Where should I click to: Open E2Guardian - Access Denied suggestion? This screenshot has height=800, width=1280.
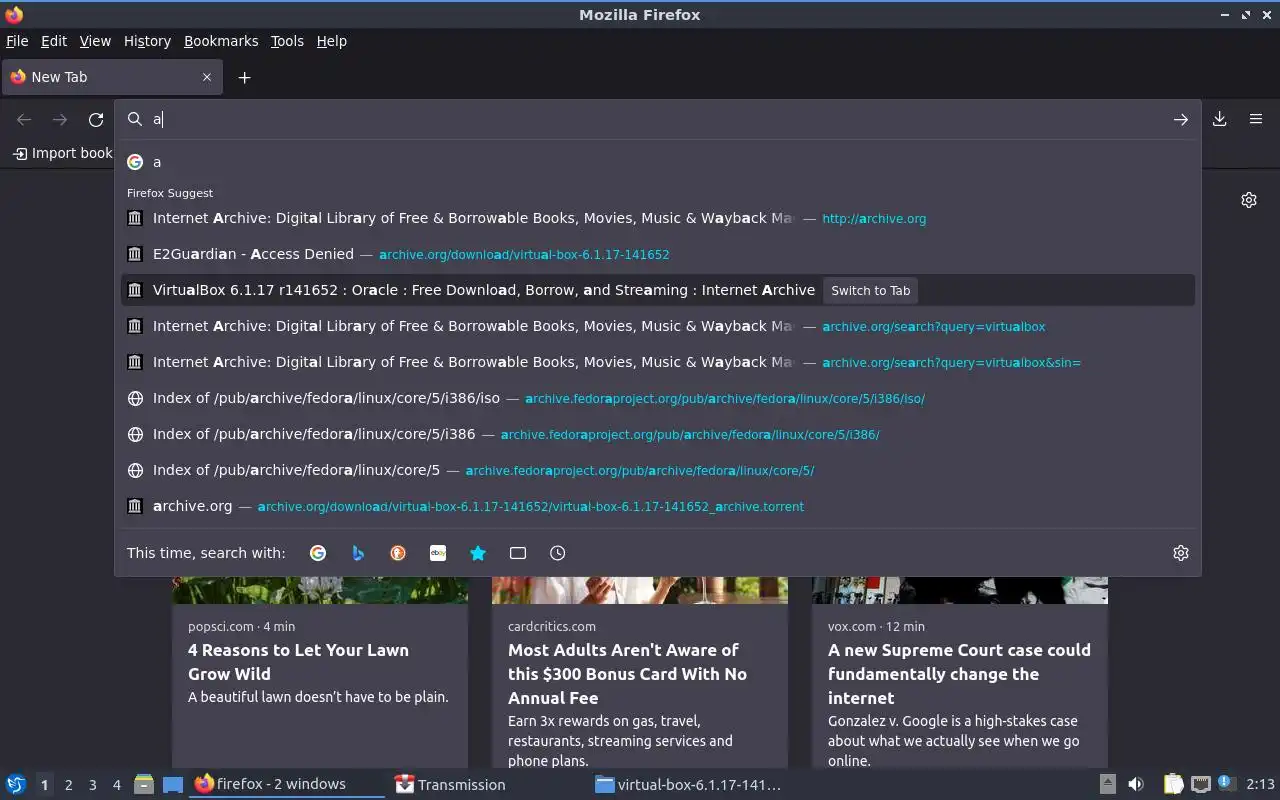[658, 254]
